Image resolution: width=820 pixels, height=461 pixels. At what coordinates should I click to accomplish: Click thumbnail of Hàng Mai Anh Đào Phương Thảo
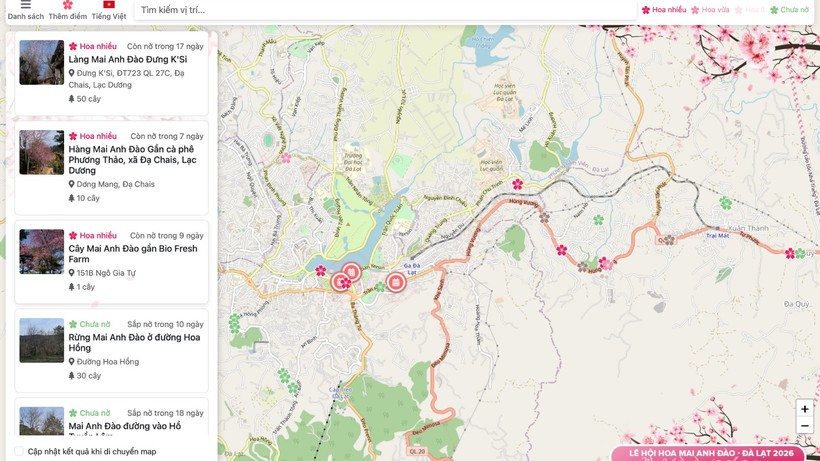41,152
